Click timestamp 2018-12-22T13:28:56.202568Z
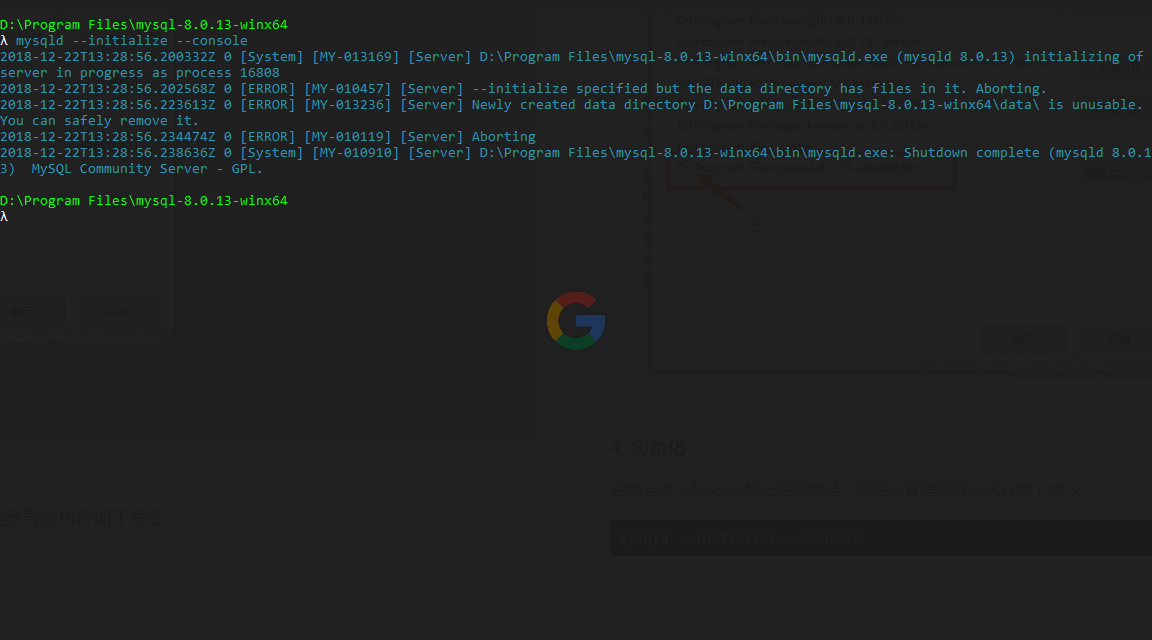Screen dimensions: 1152x640 (x=108, y=89)
